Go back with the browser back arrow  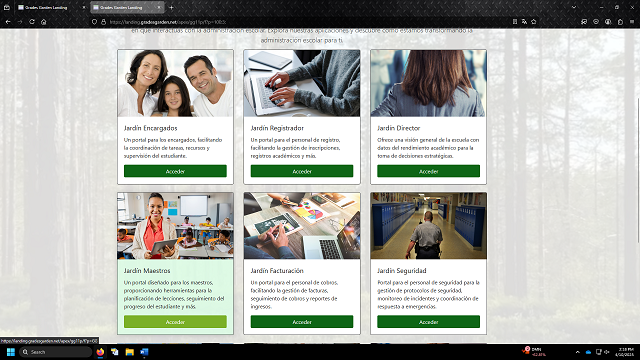pos(8,22)
